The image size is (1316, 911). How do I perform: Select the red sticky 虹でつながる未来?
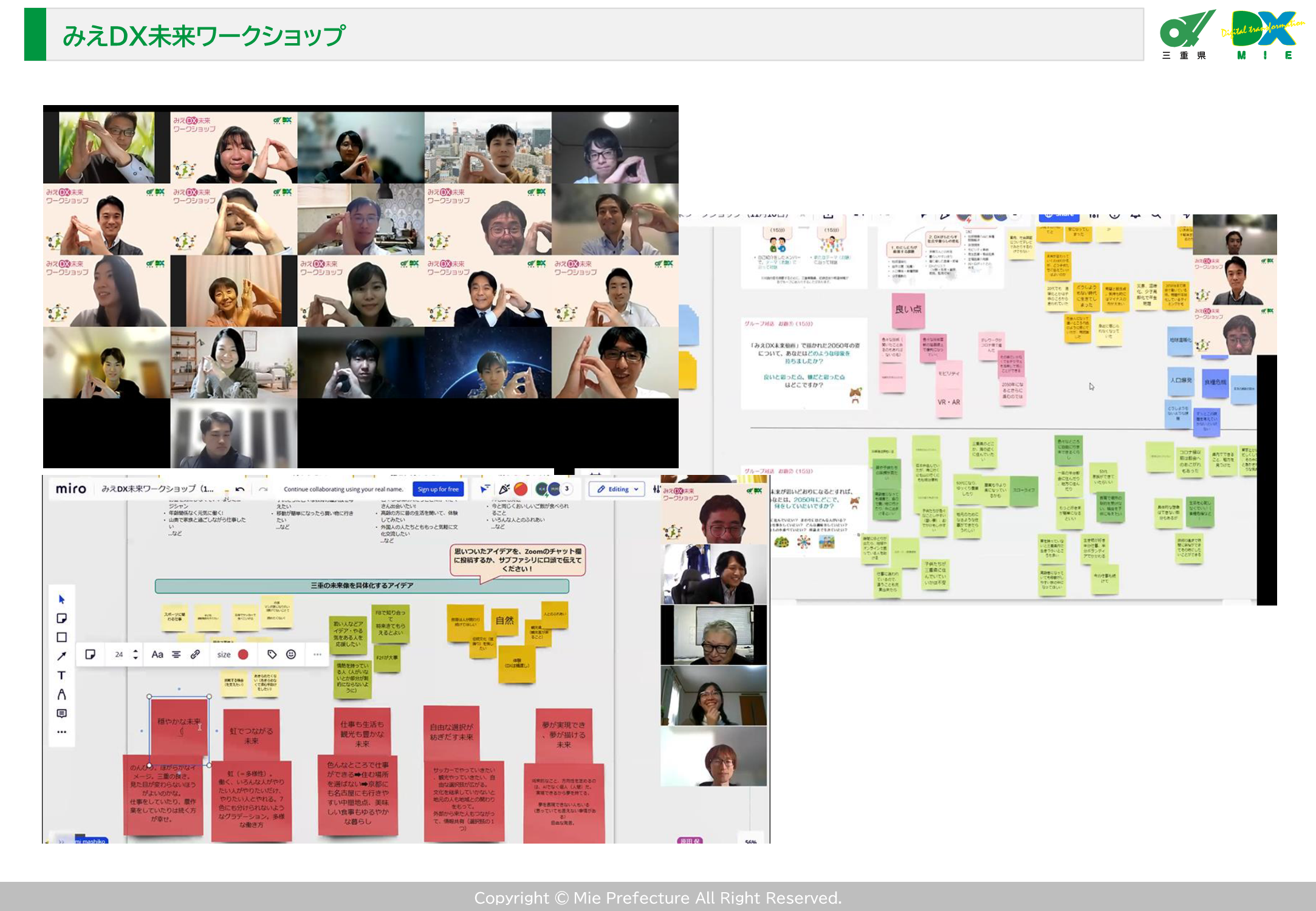(252, 735)
